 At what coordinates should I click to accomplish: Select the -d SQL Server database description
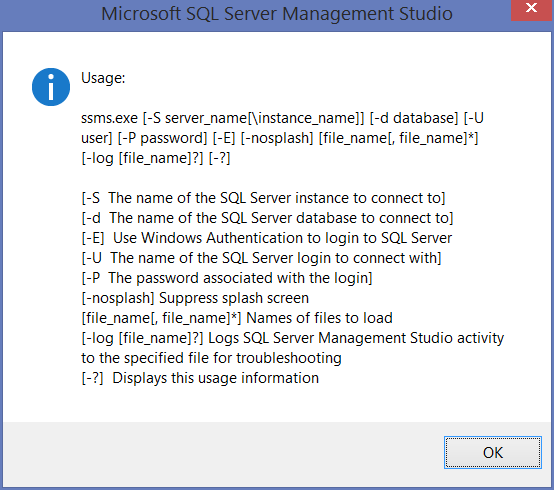pos(267,218)
